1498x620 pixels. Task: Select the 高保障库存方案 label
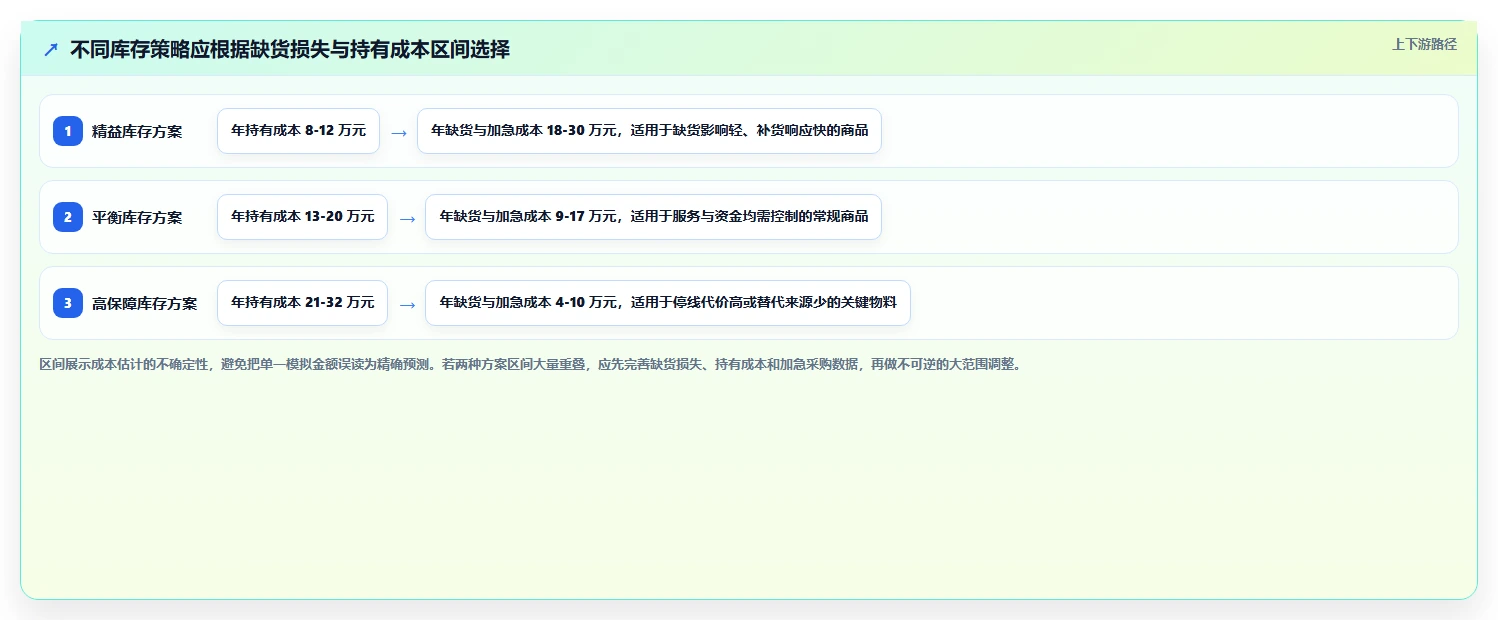[x=145, y=303]
